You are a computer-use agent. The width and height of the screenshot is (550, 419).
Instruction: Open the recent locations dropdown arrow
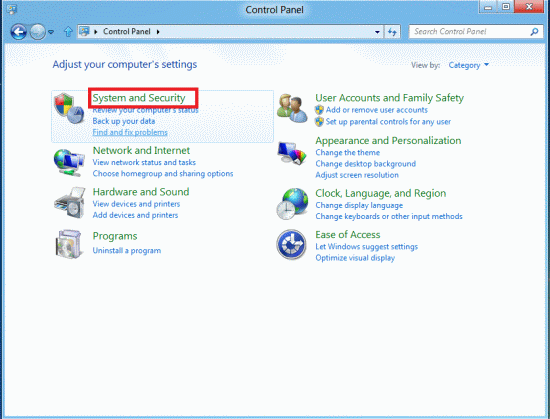click(x=51, y=32)
